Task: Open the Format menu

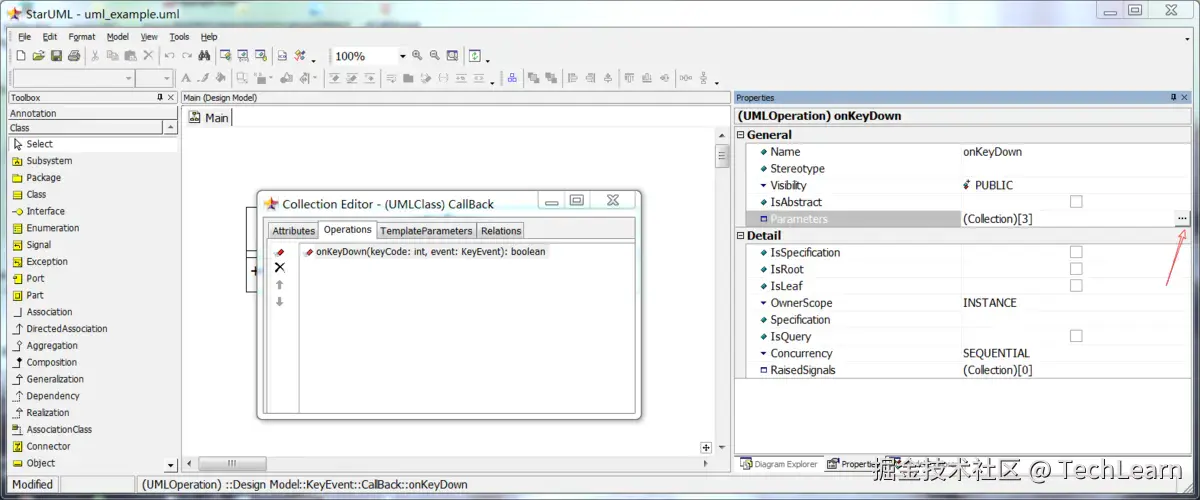Action: 82,37
